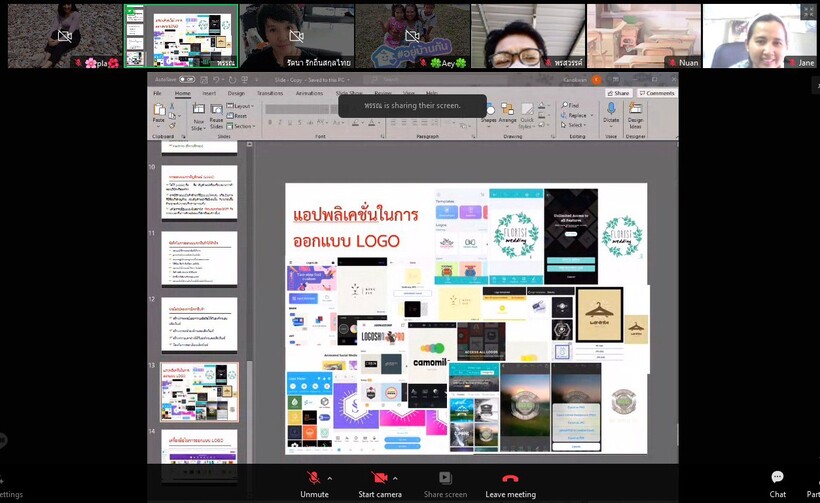Click the Share screen icon
This screenshot has height=503, width=820.
(445, 477)
